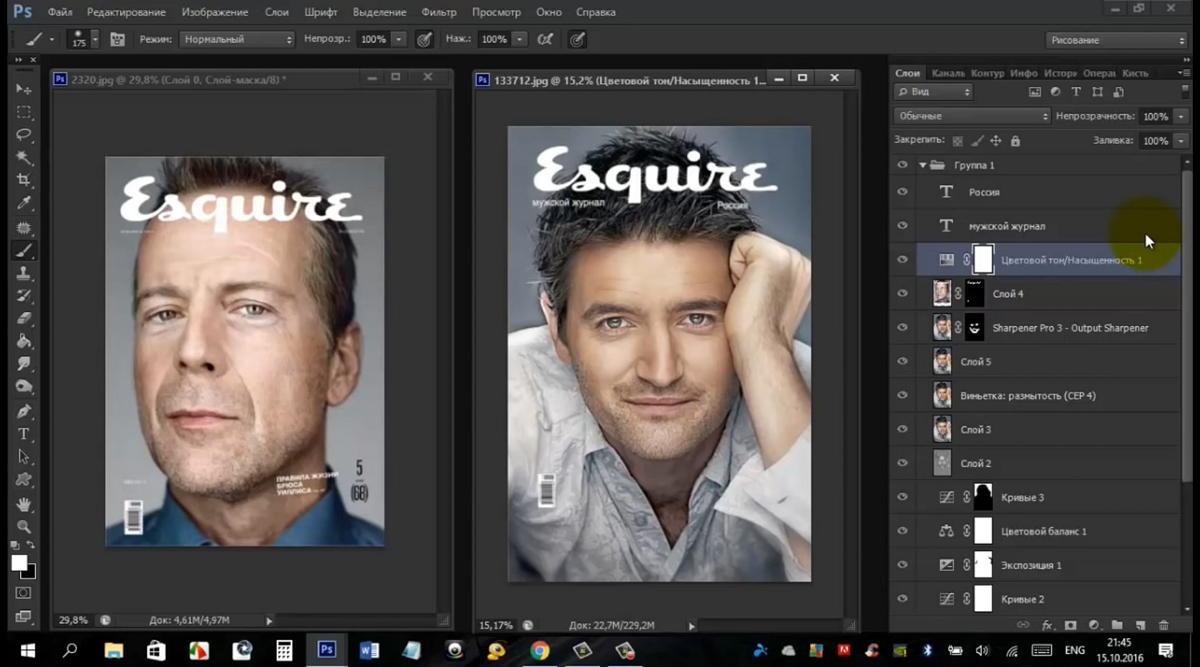
Task: Open the Файл menu
Action: click(x=59, y=12)
